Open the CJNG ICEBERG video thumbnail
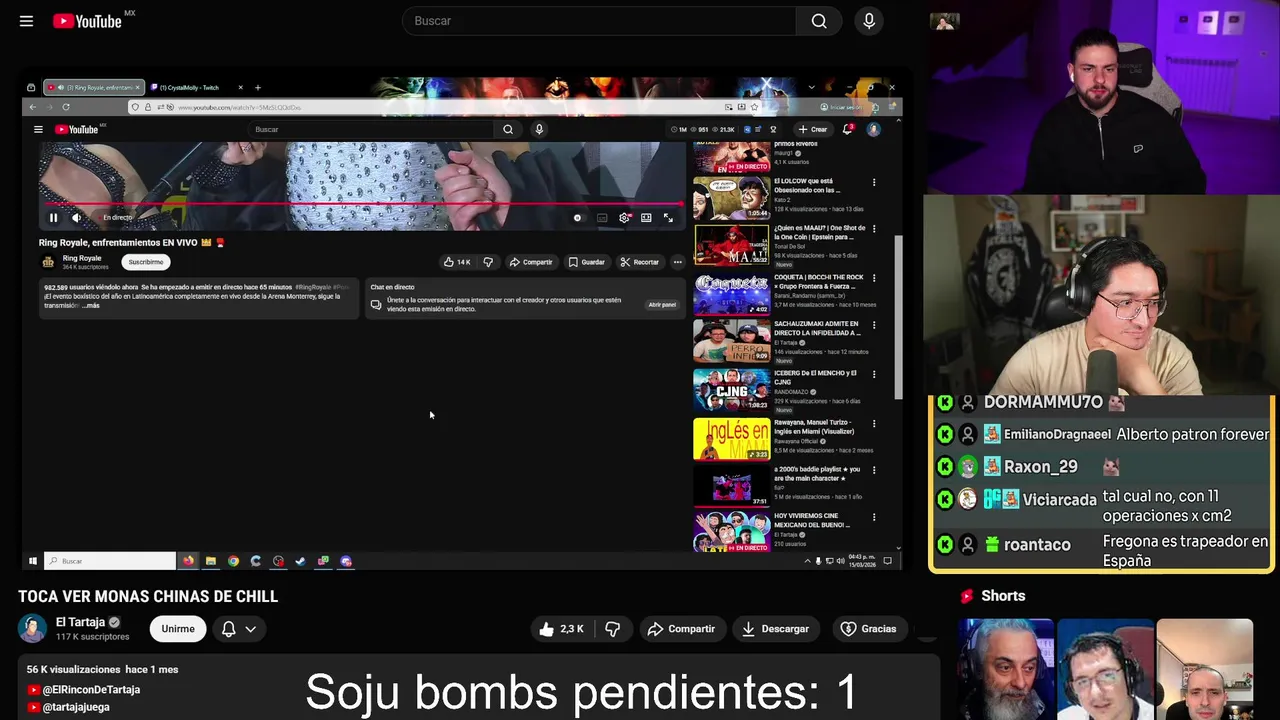The image size is (1280, 720). [x=732, y=390]
